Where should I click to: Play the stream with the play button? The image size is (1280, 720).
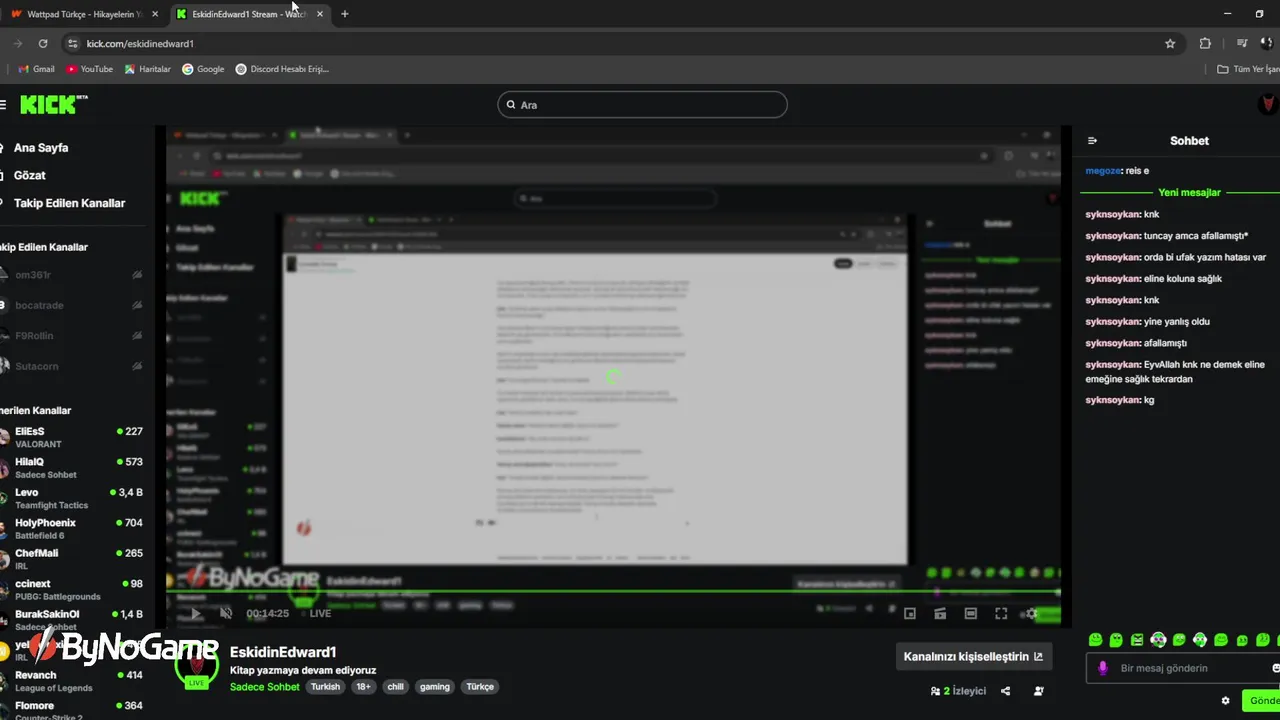196,613
